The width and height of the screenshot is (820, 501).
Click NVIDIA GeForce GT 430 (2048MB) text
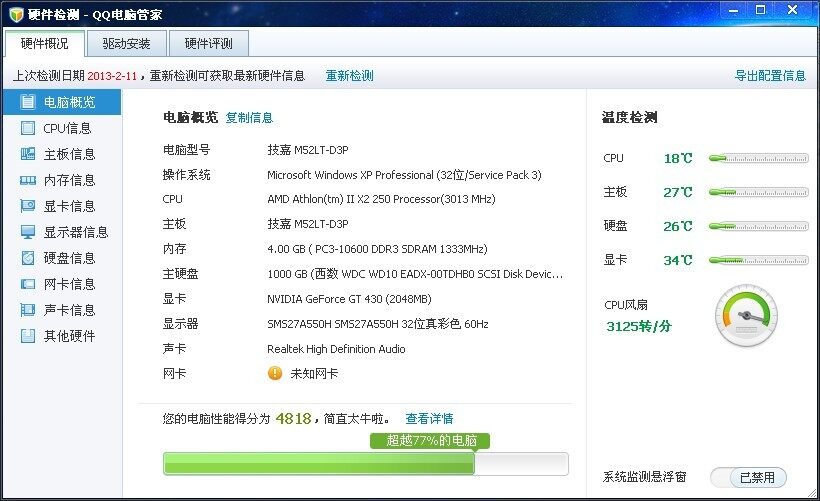pos(349,299)
